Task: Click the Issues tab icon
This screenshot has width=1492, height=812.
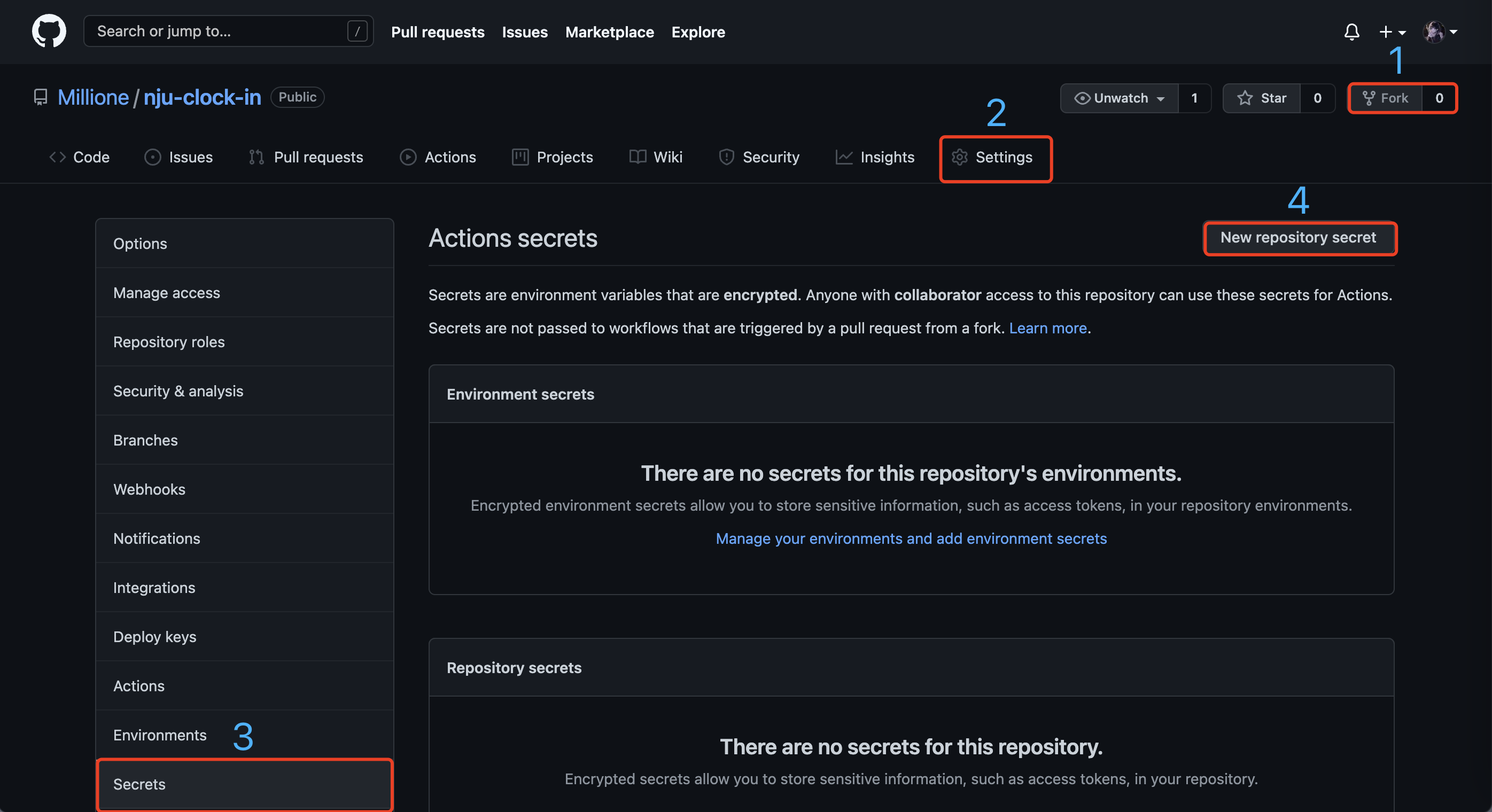Action: click(153, 156)
